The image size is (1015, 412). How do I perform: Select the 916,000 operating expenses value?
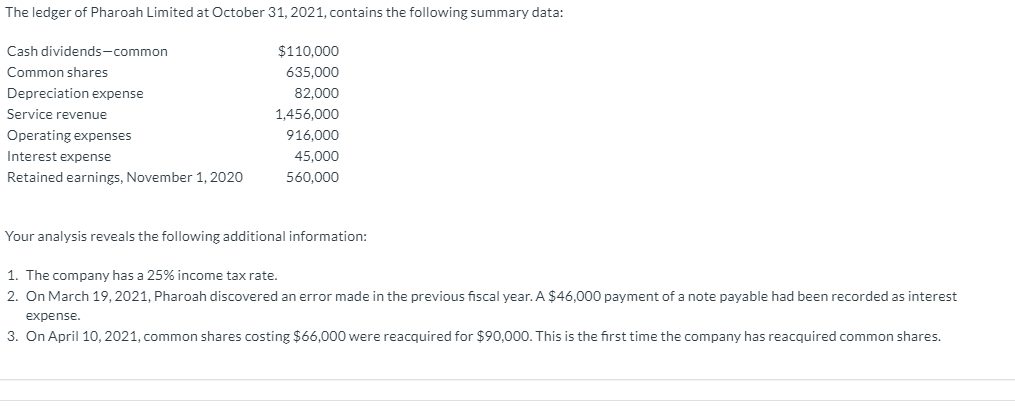[x=312, y=135]
